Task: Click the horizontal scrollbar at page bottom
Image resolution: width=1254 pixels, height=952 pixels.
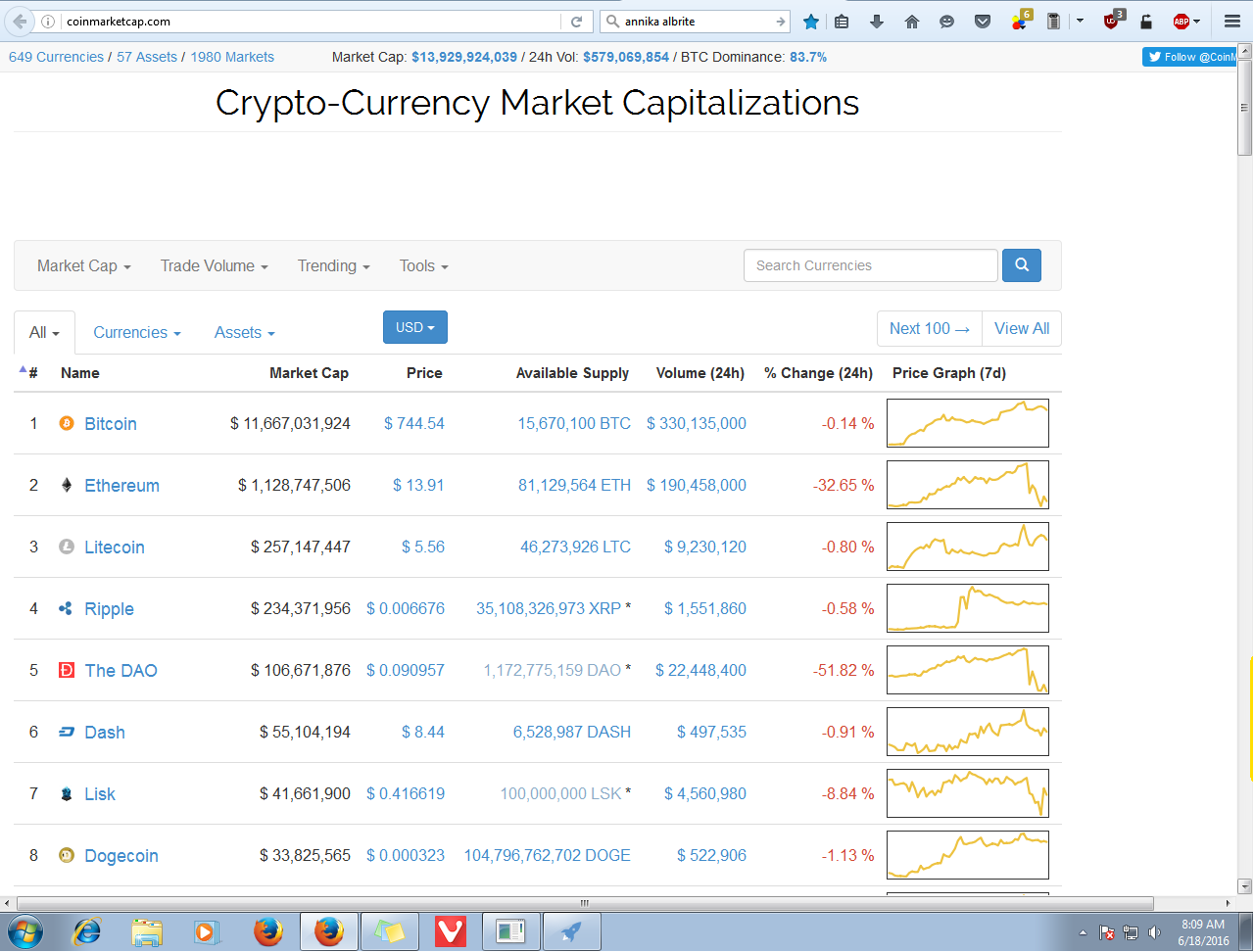Action: pos(585,903)
